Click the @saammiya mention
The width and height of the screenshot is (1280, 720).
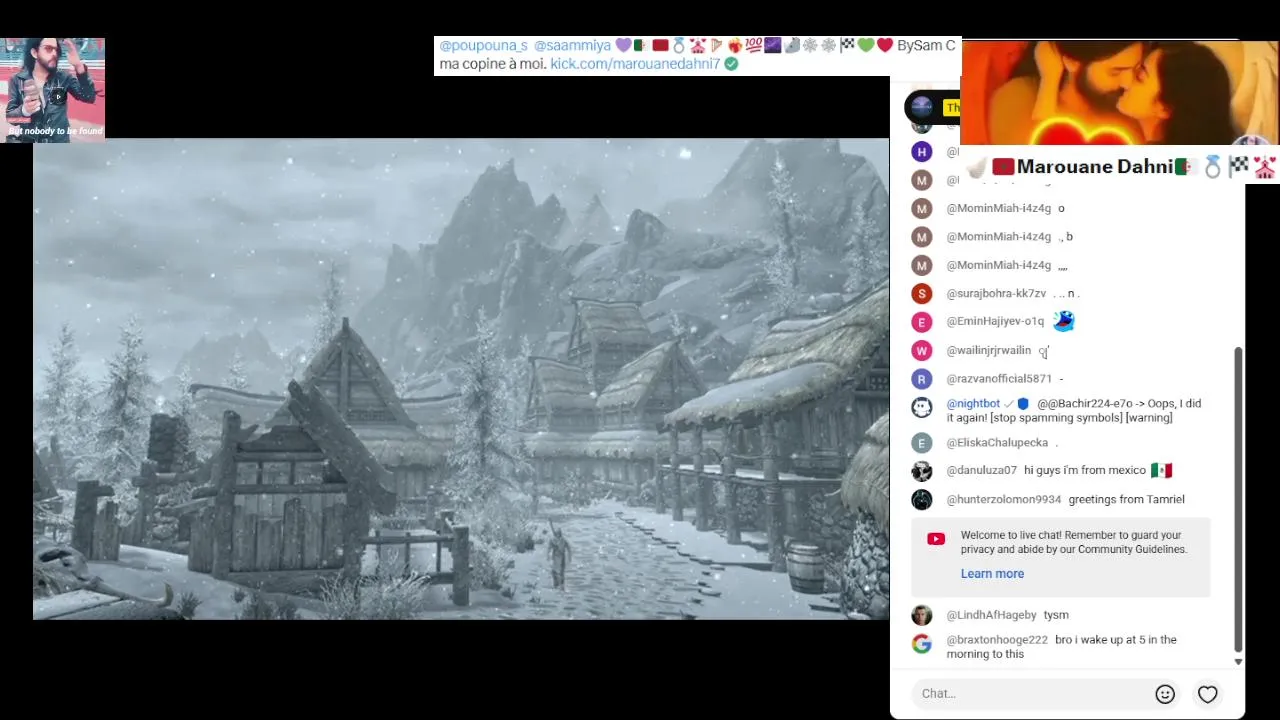[x=572, y=46]
